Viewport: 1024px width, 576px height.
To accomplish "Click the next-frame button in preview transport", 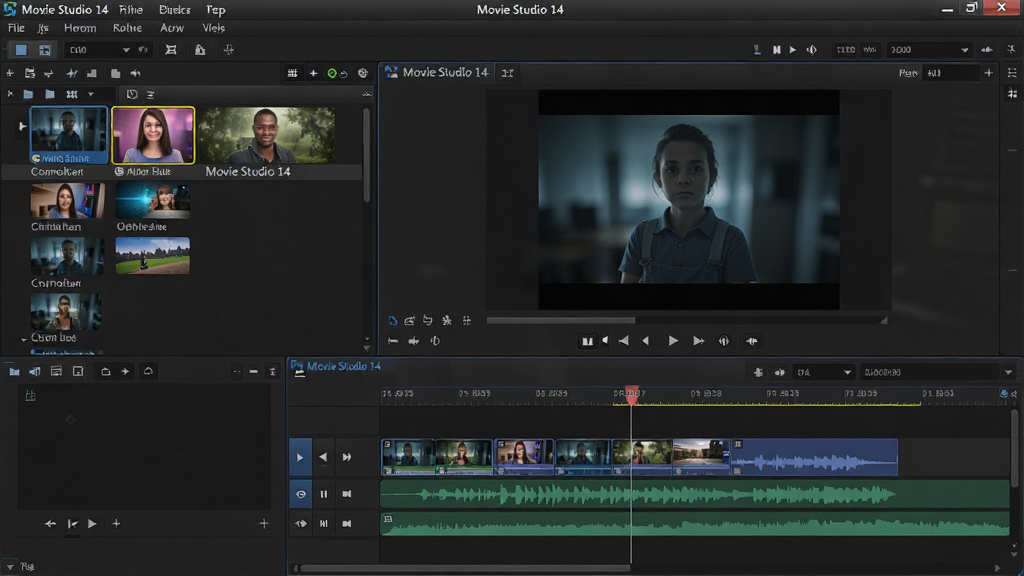I will point(698,341).
